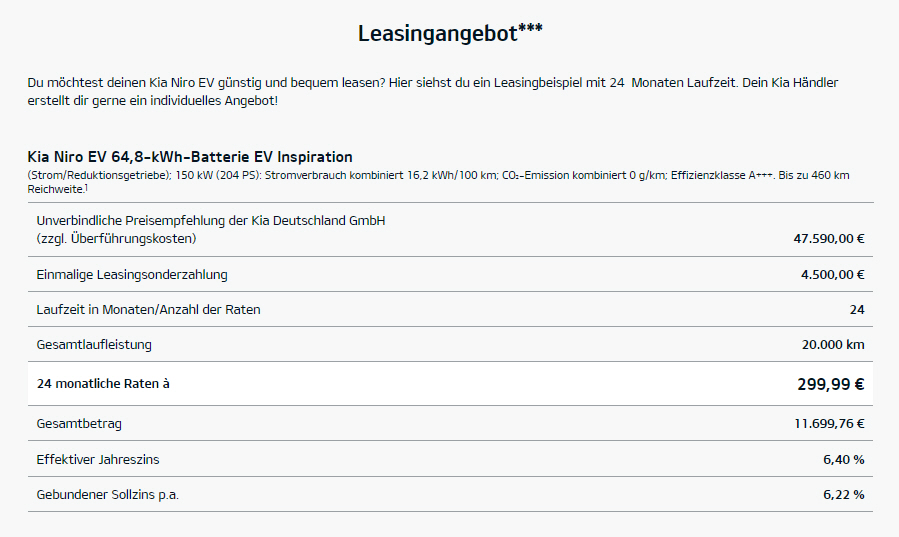Click the Effektiver Jahreszins label

tap(98, 459)
